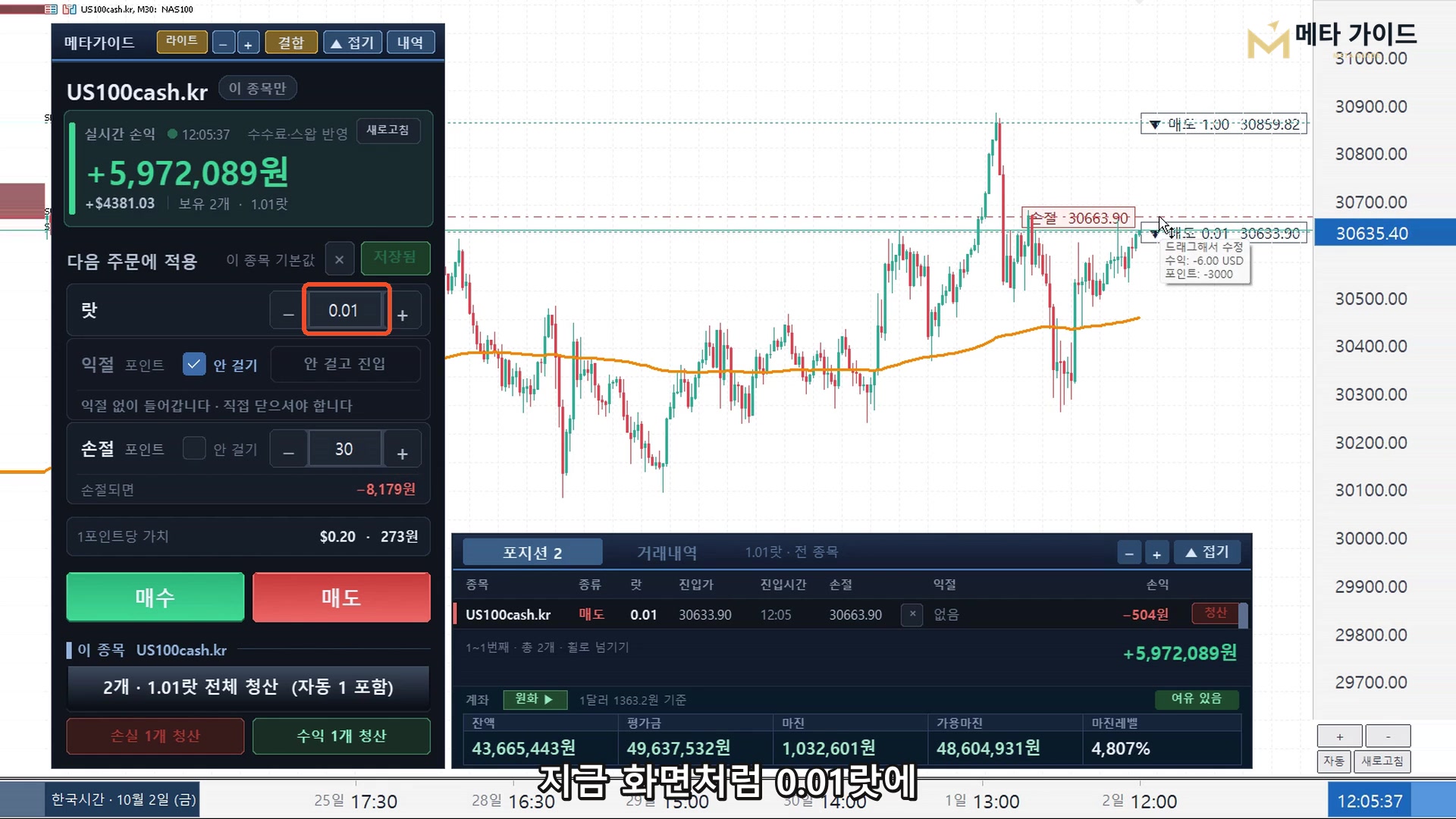Shrink the 메타가이드 panel with minus button
This screenshot has height=819, width=1456.
coord(223,43)
